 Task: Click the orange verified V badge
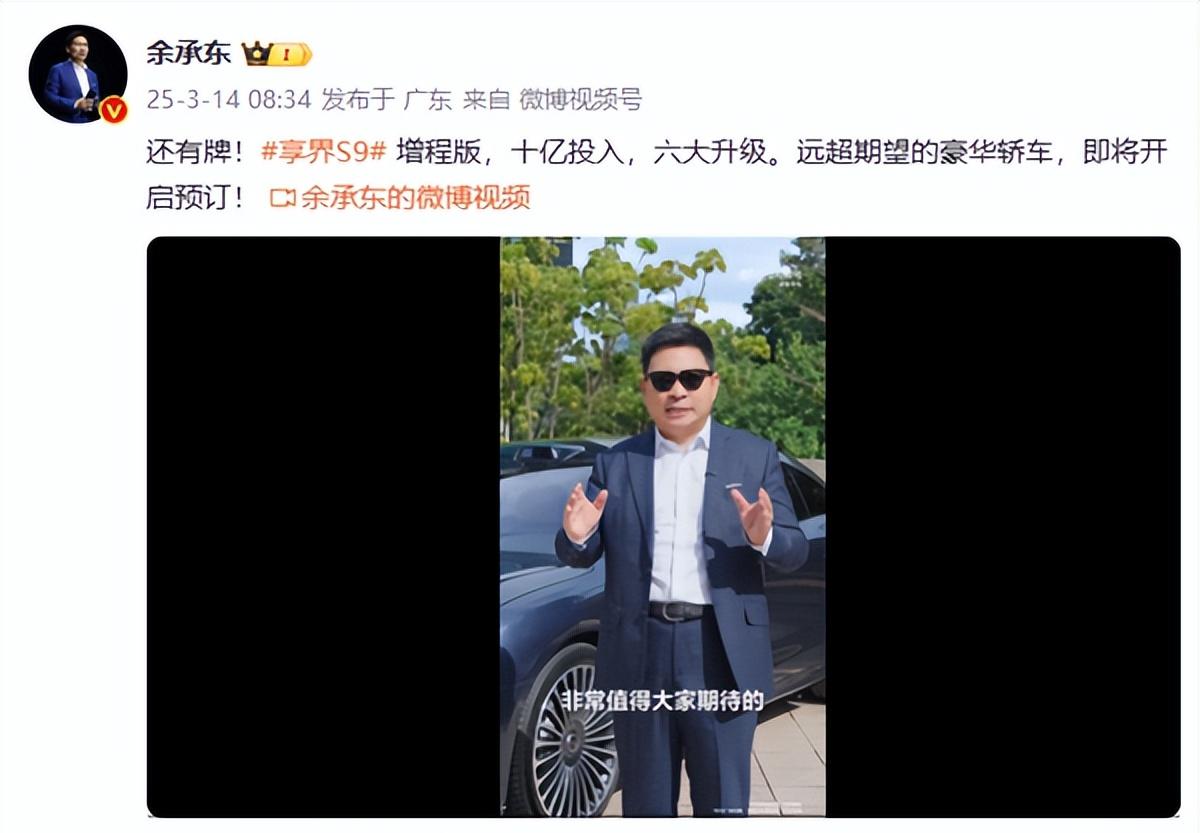click(114, 110)
